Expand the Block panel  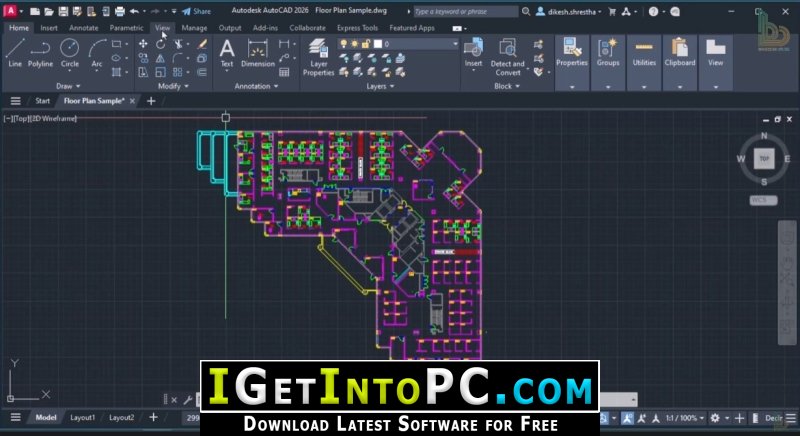(507, 86)
